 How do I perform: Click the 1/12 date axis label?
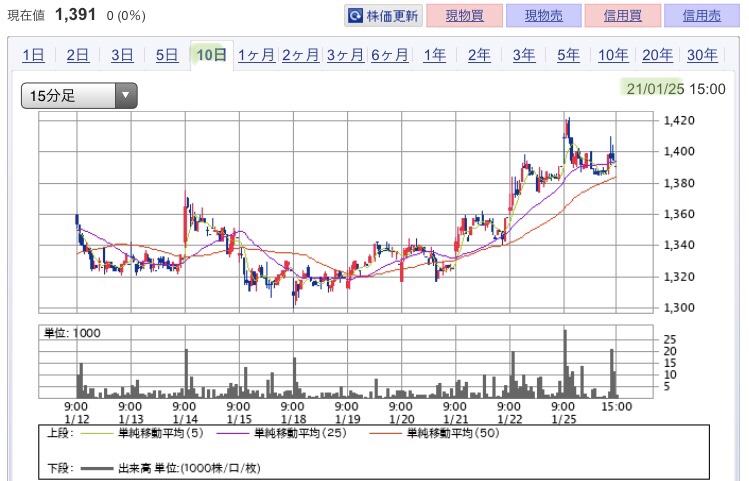(x=76, y=419)
